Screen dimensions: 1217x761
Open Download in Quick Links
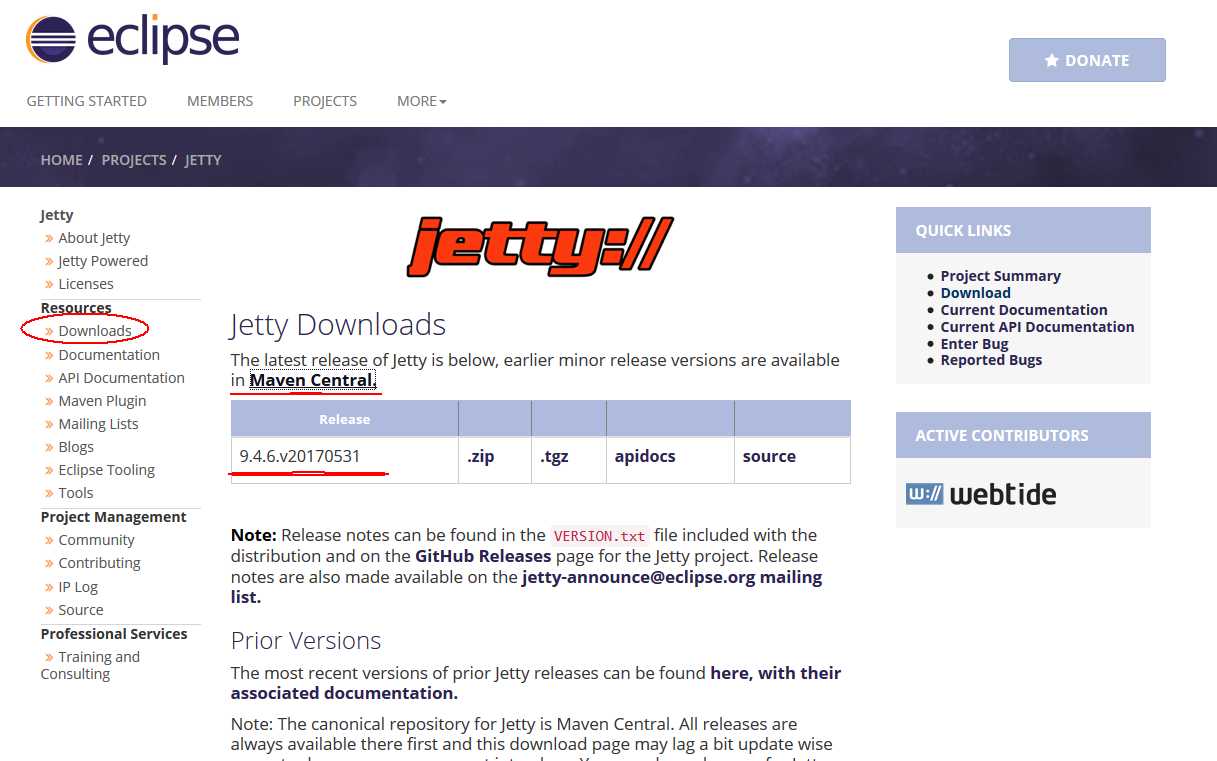pos(976,293)
